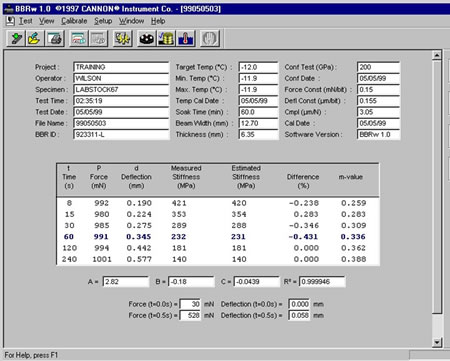450x361 pixels.
Task: Click the difference value -0.346
Action: pos(304,225)
